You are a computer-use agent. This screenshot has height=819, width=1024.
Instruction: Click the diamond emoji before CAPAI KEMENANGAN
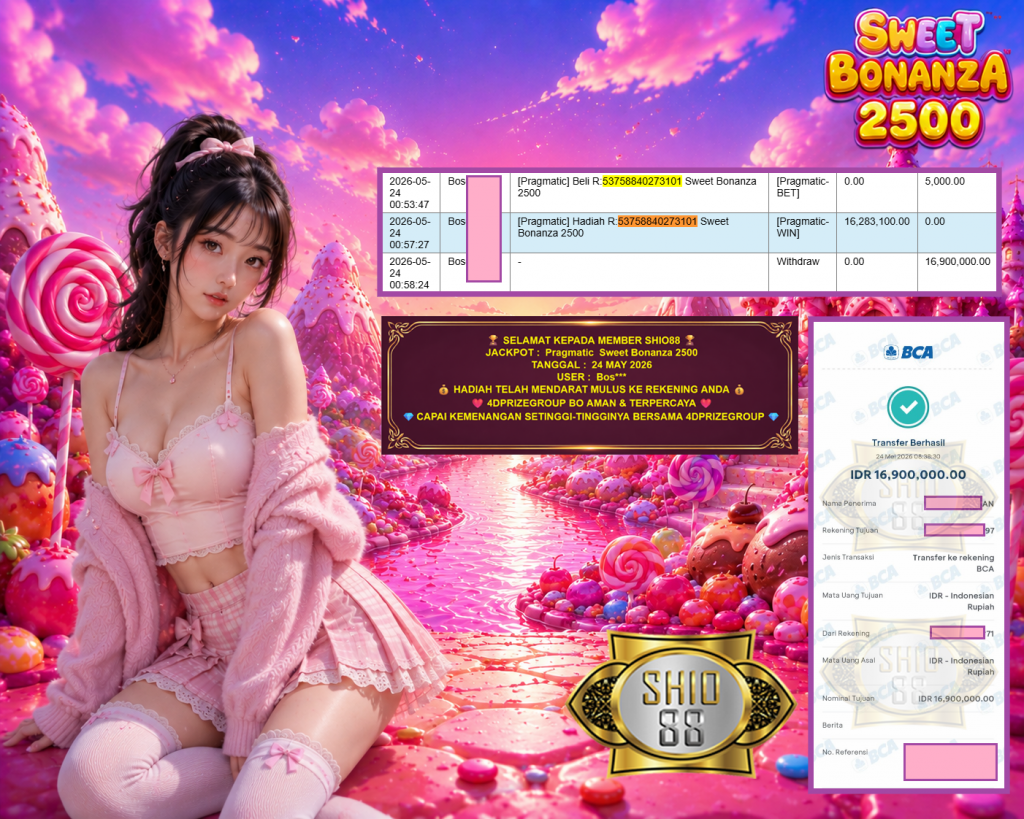408,417
